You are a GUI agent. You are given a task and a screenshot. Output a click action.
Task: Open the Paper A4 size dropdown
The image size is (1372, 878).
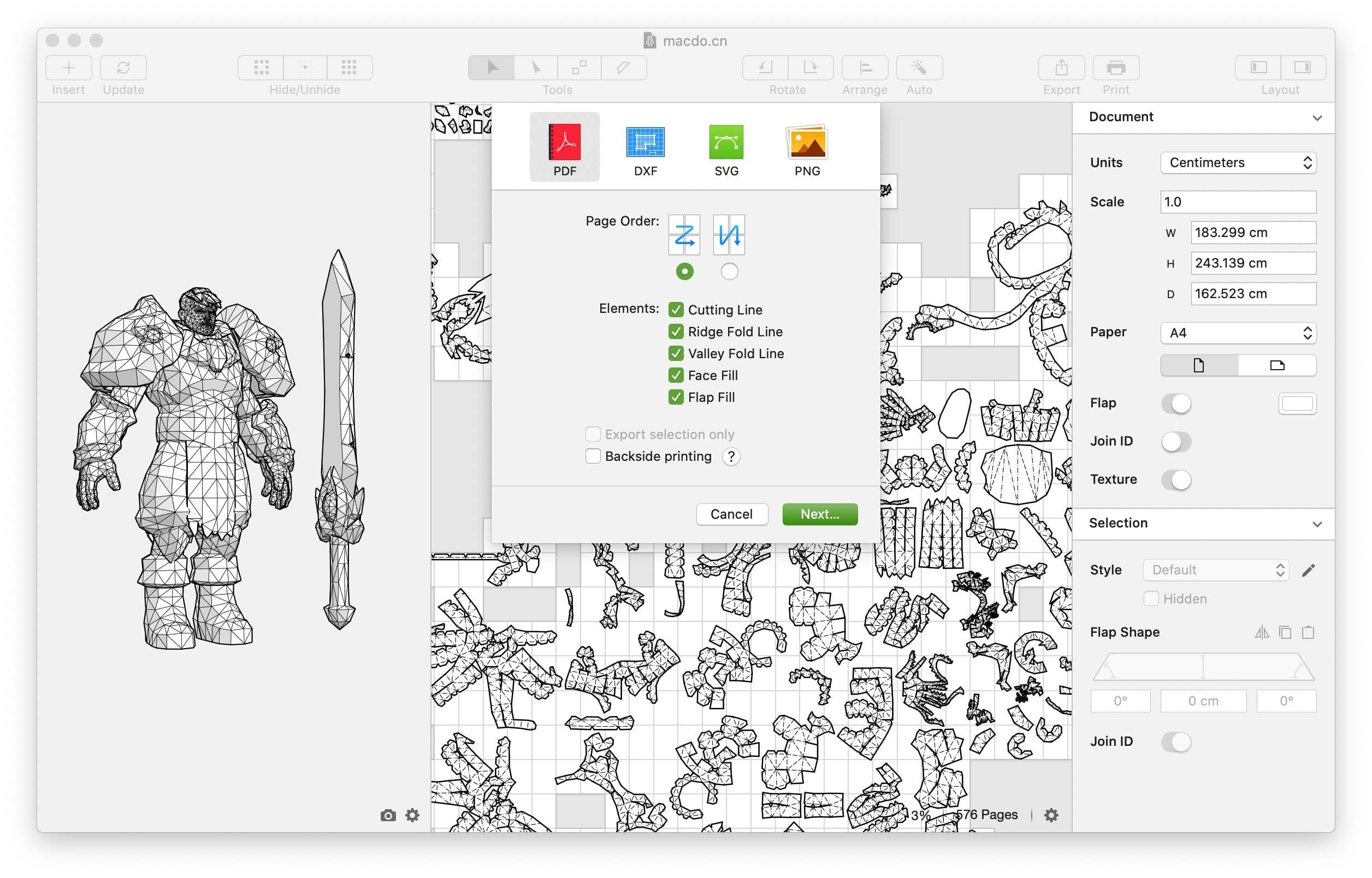(1238, 333)
